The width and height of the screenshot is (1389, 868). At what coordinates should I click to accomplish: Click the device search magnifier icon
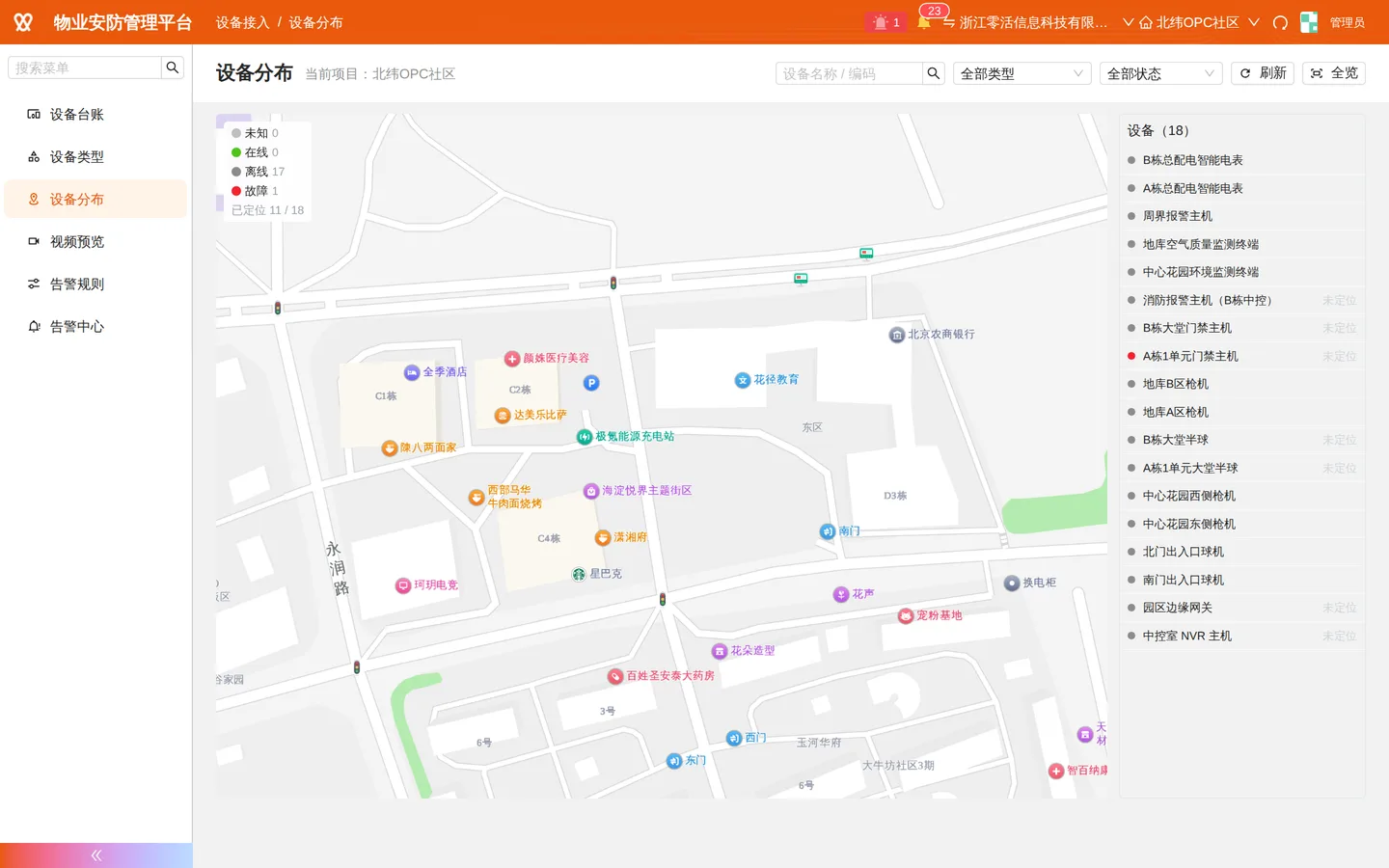[933, 73]
